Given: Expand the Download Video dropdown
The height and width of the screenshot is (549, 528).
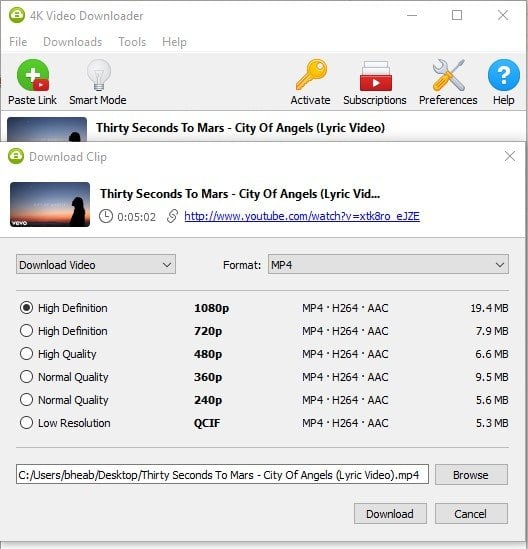Looking at the screenshot, I should (x=96, y=264).
